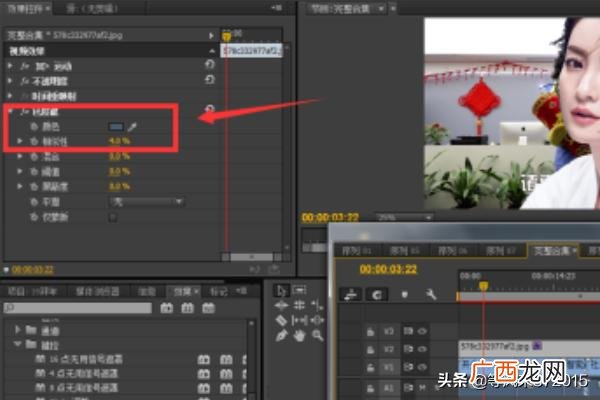The height and width of the screenshot is (400, 600).
Task: Pick the Ripple Edit tool
Action: [281, 305]
